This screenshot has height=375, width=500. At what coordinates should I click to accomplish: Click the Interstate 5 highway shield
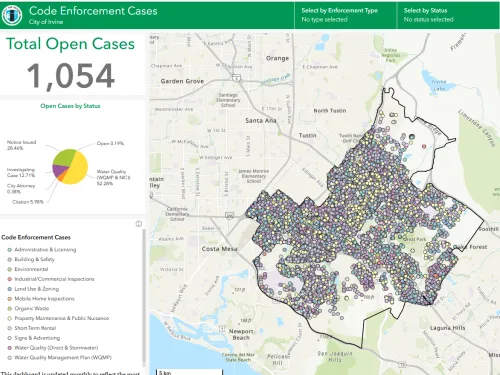[236, 78]
